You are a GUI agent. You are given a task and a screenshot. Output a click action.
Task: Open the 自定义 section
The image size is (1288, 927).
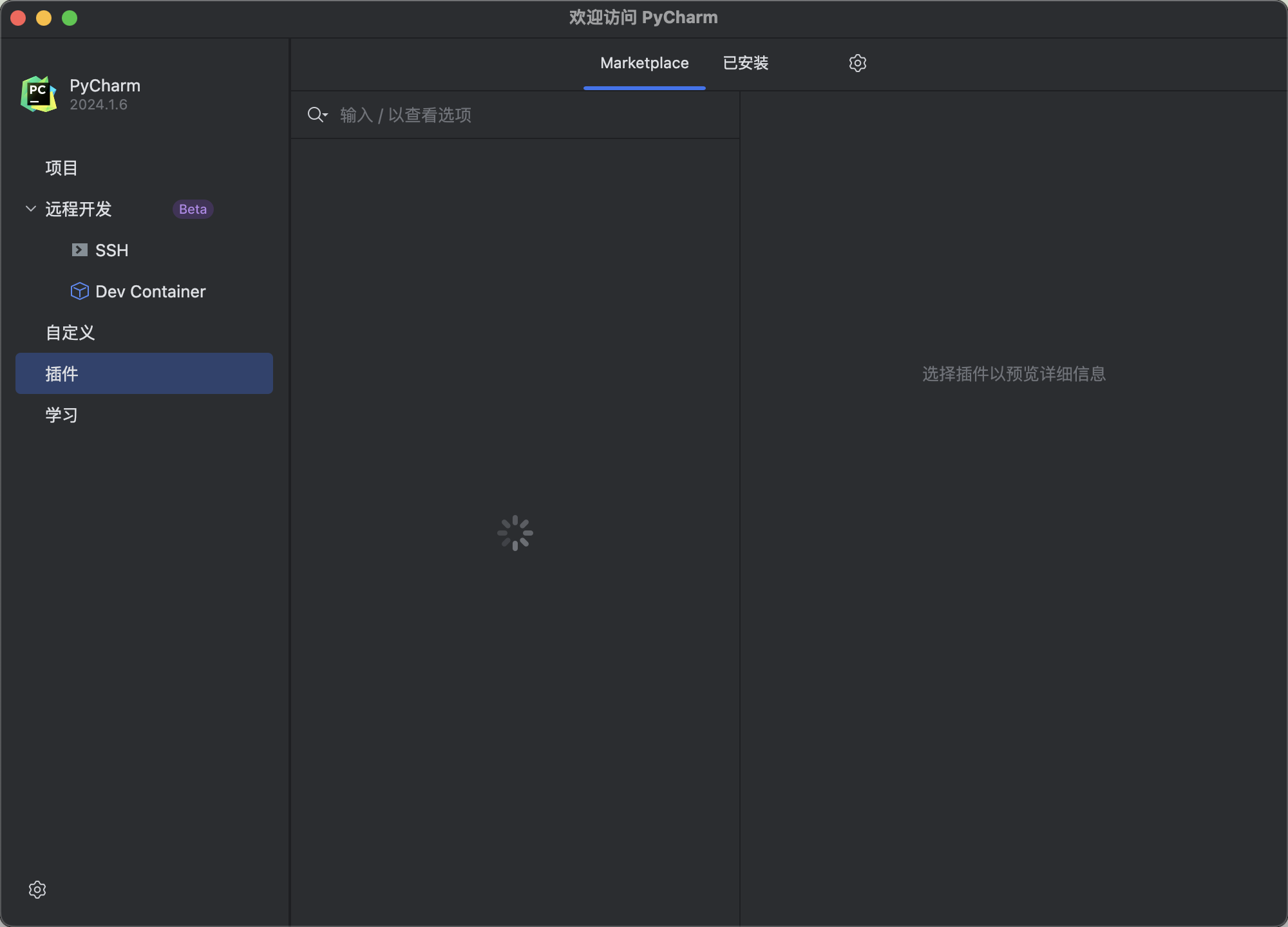70,333
